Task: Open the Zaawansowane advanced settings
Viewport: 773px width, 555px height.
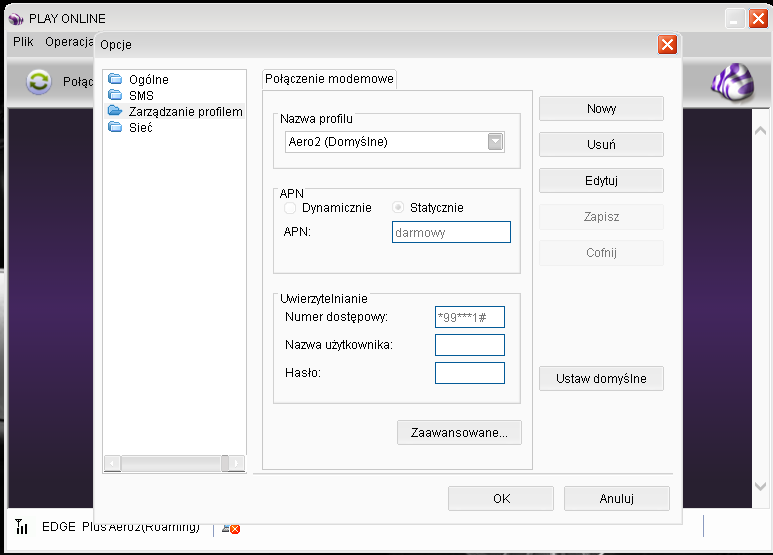Action: coord(459,433)
